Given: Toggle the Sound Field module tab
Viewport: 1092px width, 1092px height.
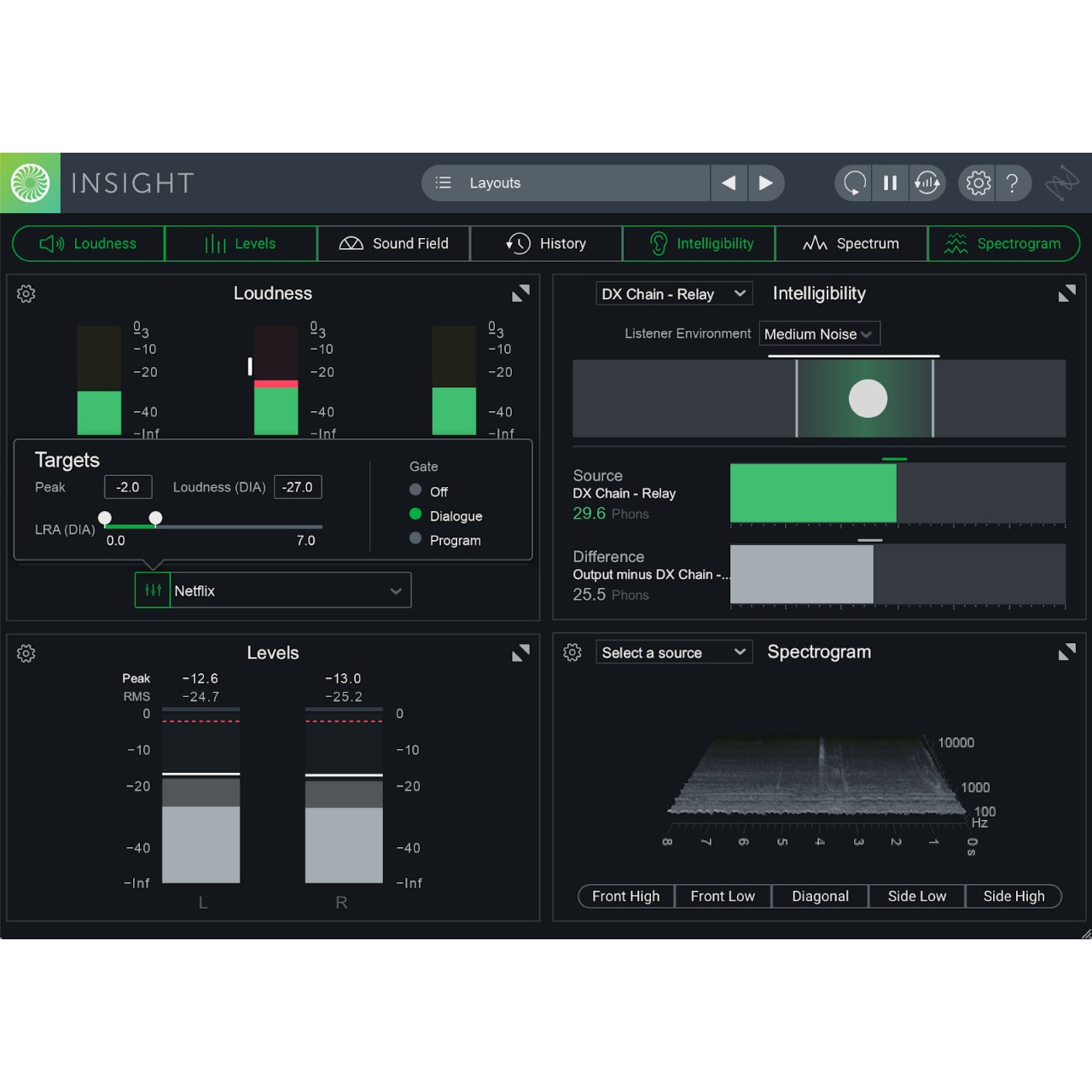Looking at the screenshot, I should click(x=393, y=243).
